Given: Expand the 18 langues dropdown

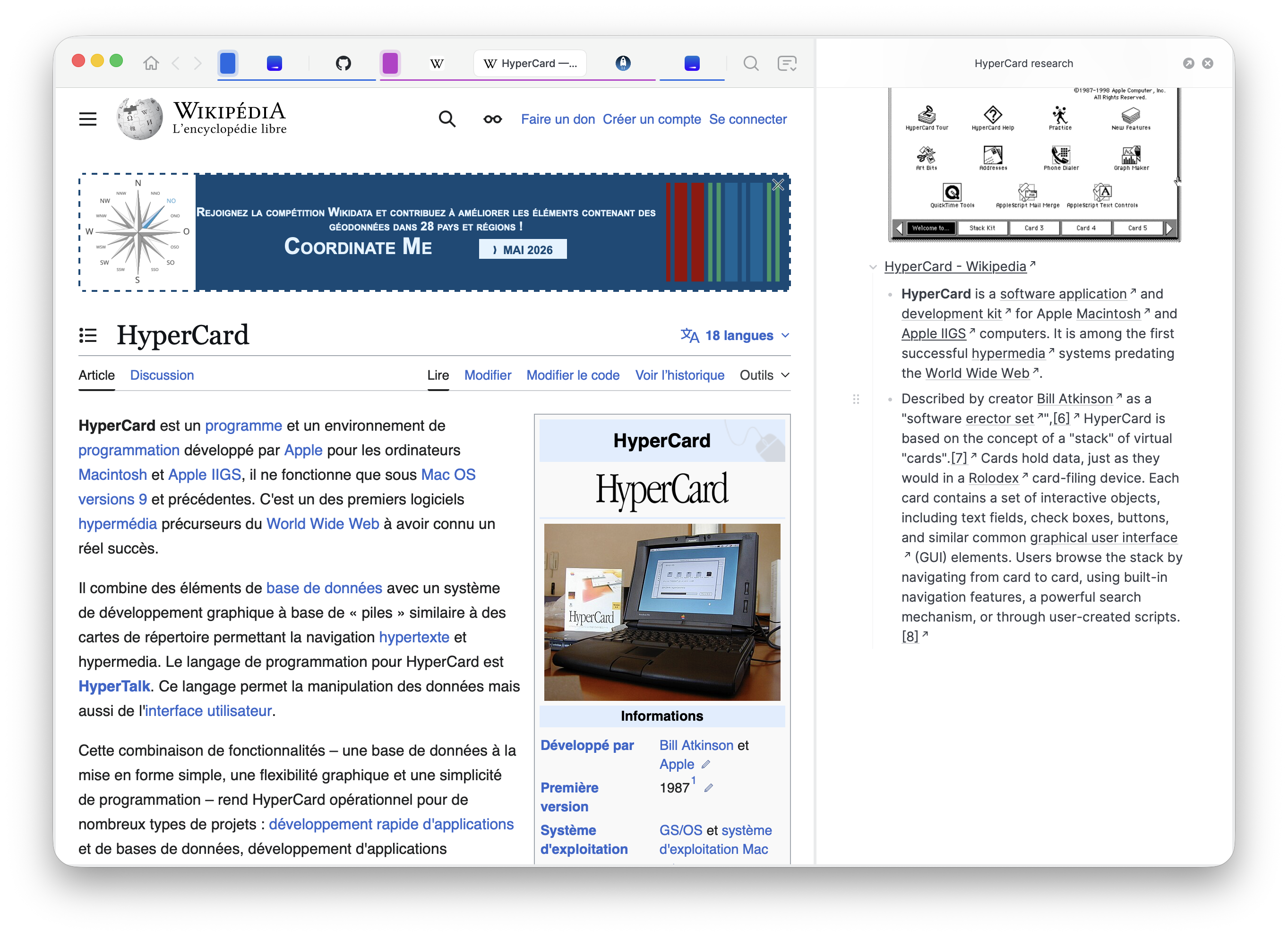Looking at the screenshot, I should [735, 335].
